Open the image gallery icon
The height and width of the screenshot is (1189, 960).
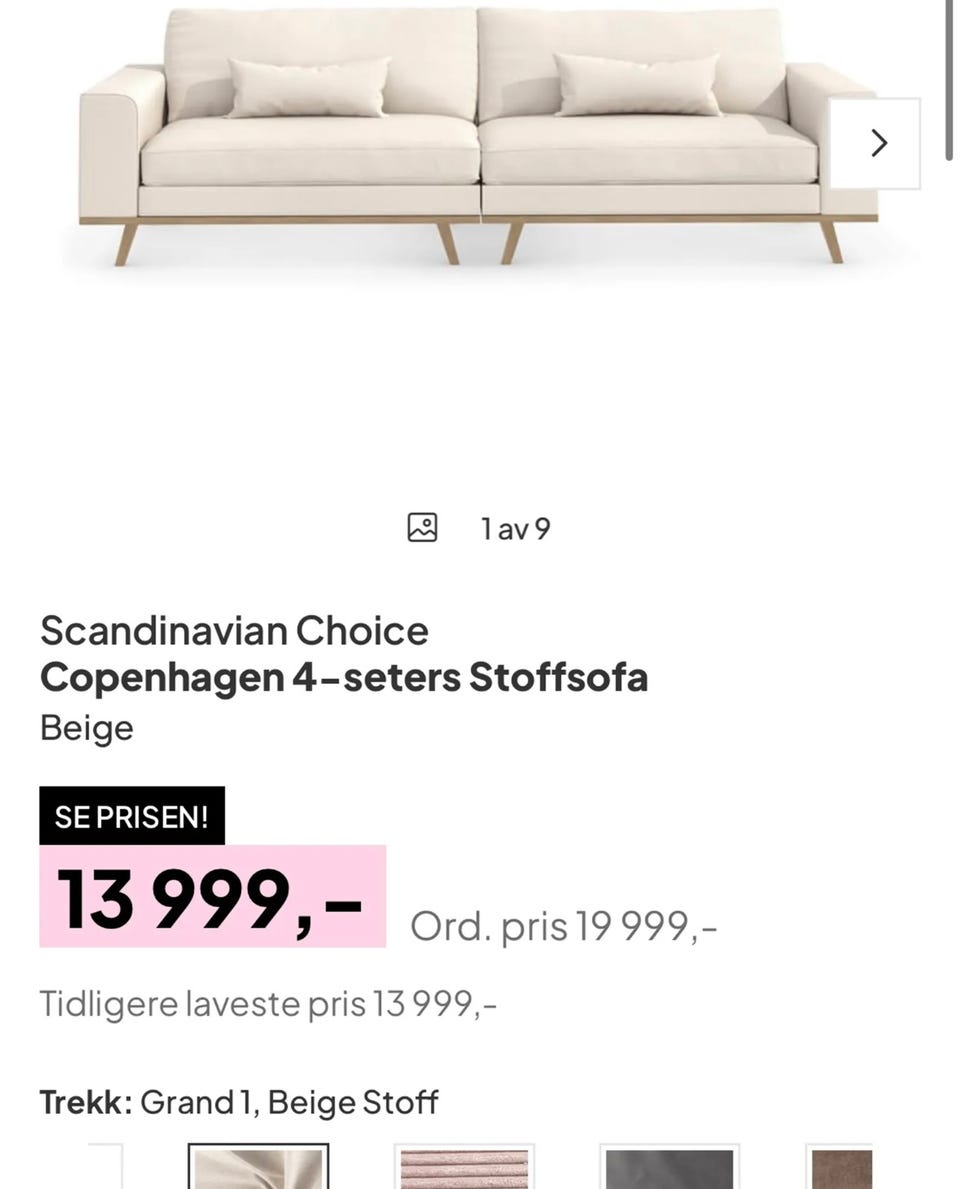pos(422,528)
